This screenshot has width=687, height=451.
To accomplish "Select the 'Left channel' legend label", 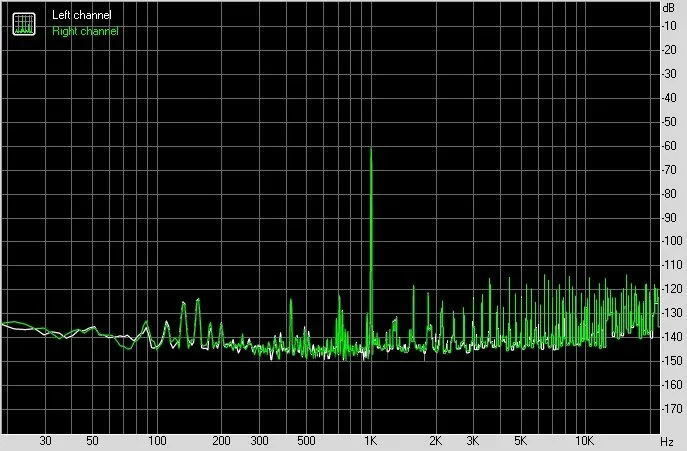I will pos(81,15).
